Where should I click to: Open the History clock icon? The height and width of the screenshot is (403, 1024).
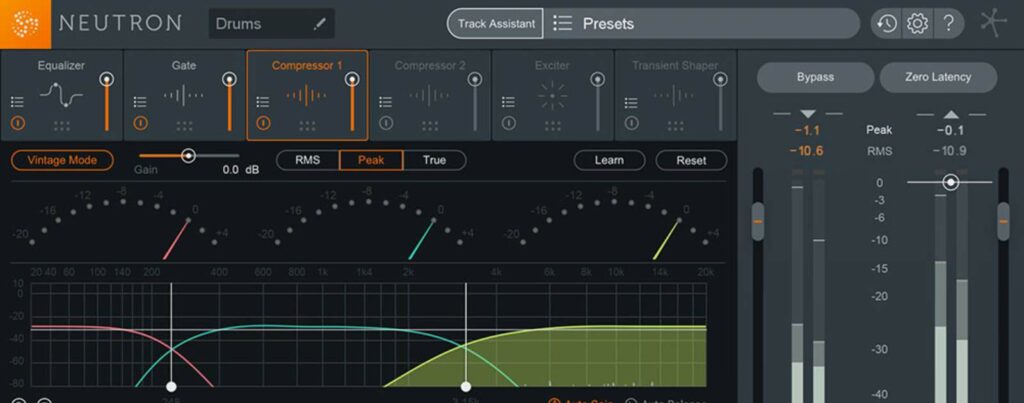point(887,23)
